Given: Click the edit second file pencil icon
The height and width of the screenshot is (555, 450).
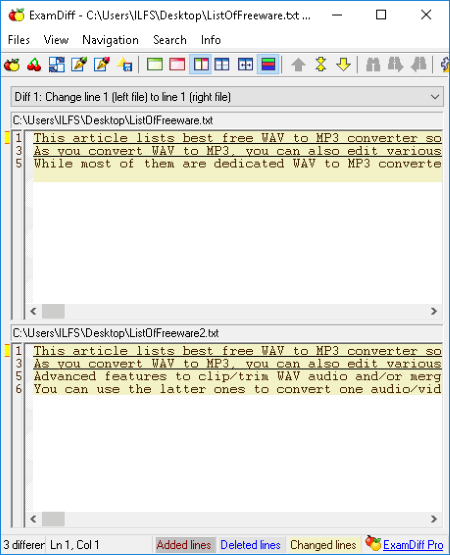Looking at the screenshot, I should (x=102, y=65).
